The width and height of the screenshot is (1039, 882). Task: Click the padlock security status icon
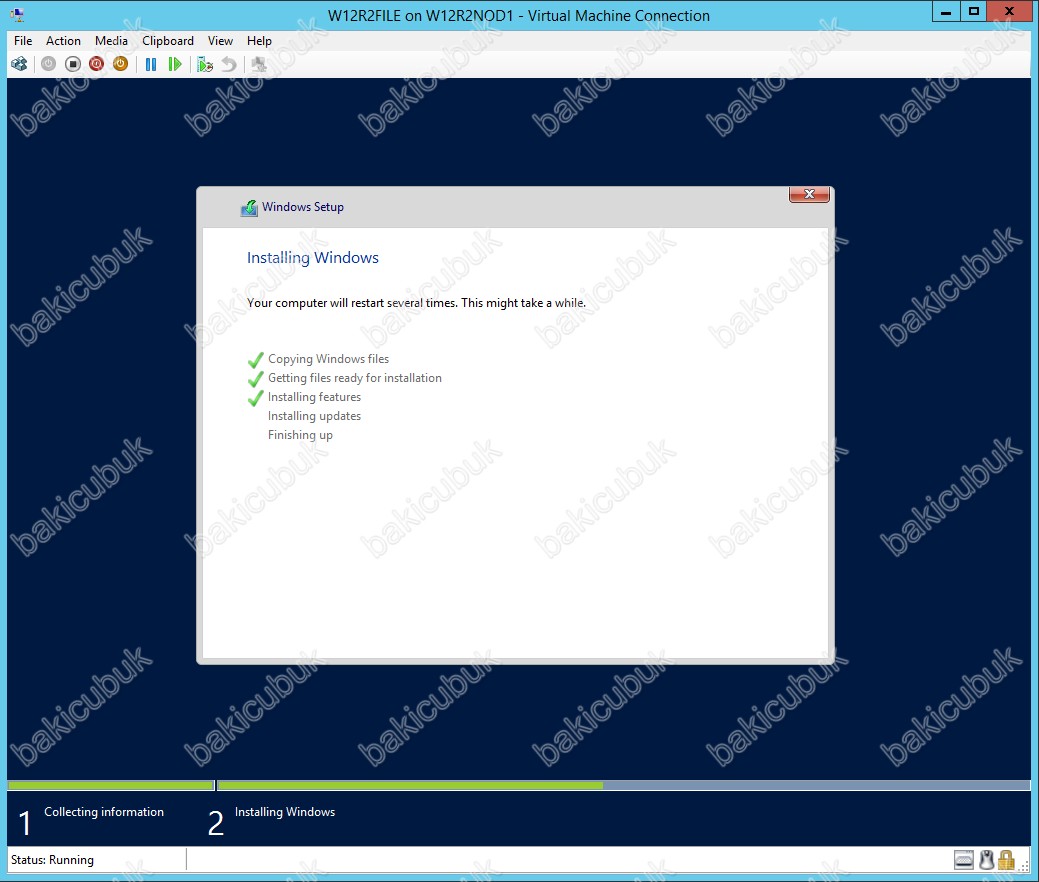pos(1006,860)
